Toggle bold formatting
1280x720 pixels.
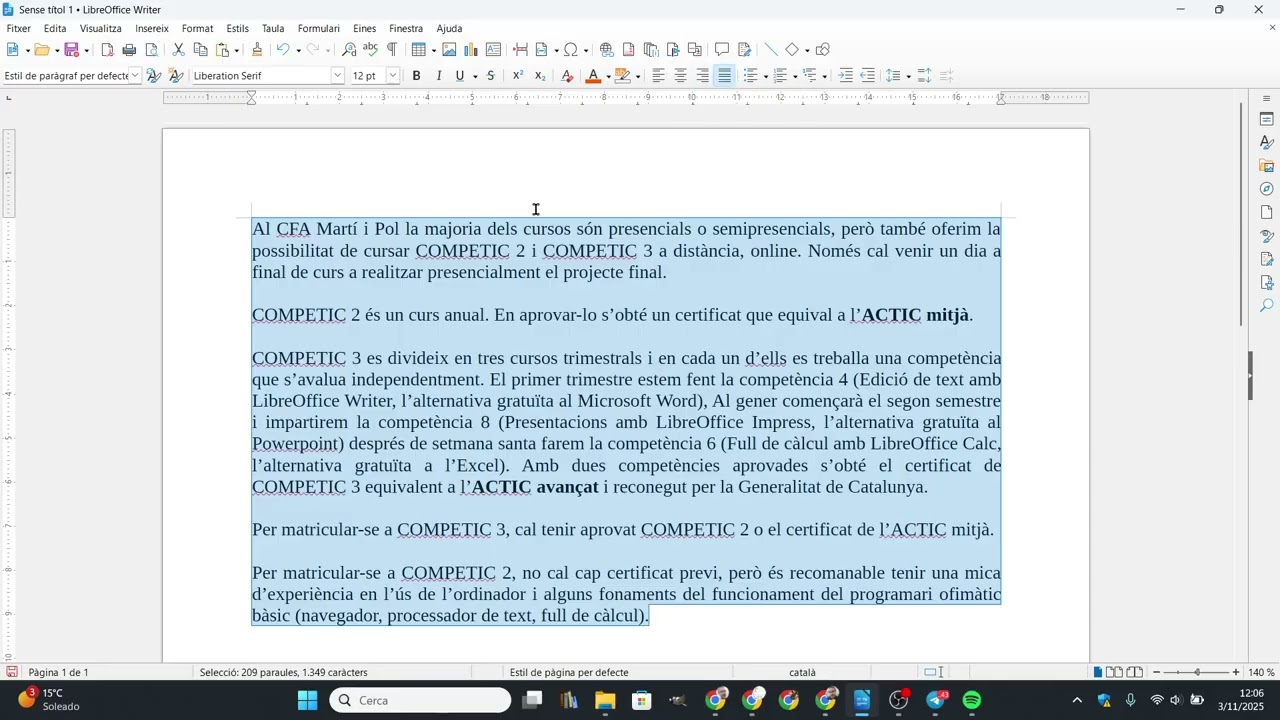[x=417, y=76]
